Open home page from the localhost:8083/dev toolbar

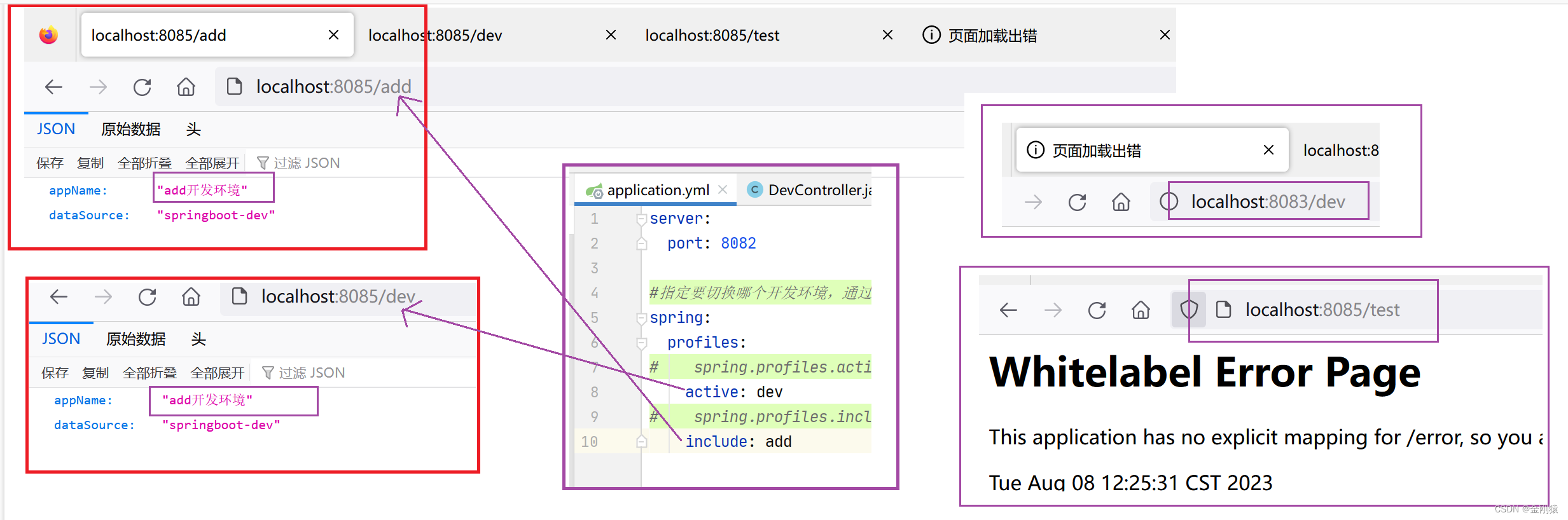(x=1121, y=202)
